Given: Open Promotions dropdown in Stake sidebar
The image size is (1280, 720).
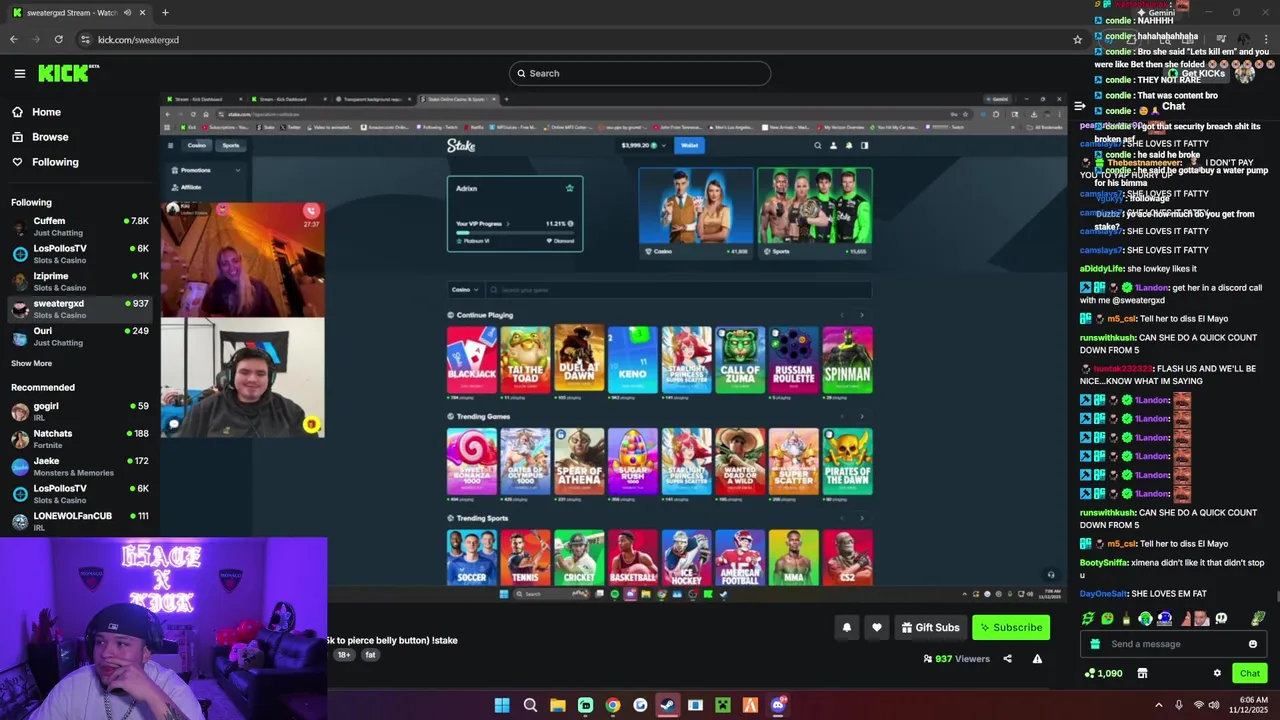Looking at the screenshot, I should tap(206, 170).
